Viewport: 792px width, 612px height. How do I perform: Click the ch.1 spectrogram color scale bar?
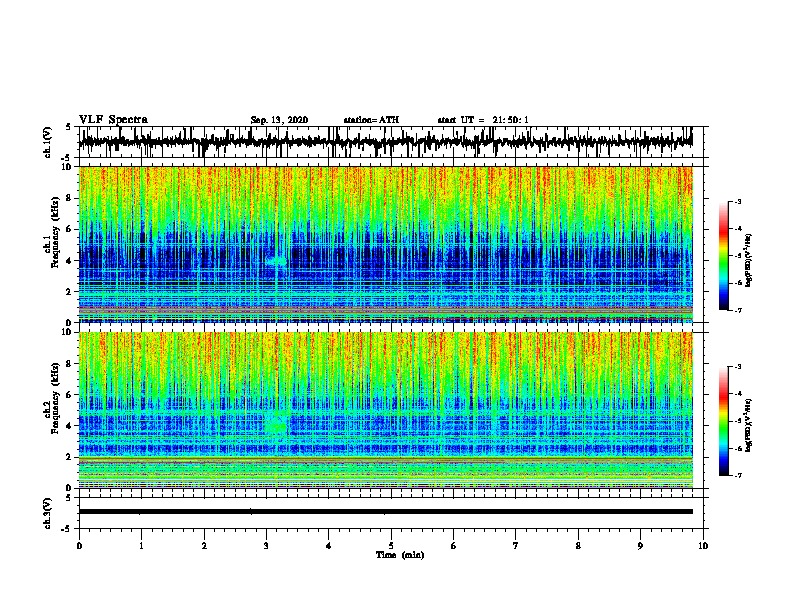724,256
